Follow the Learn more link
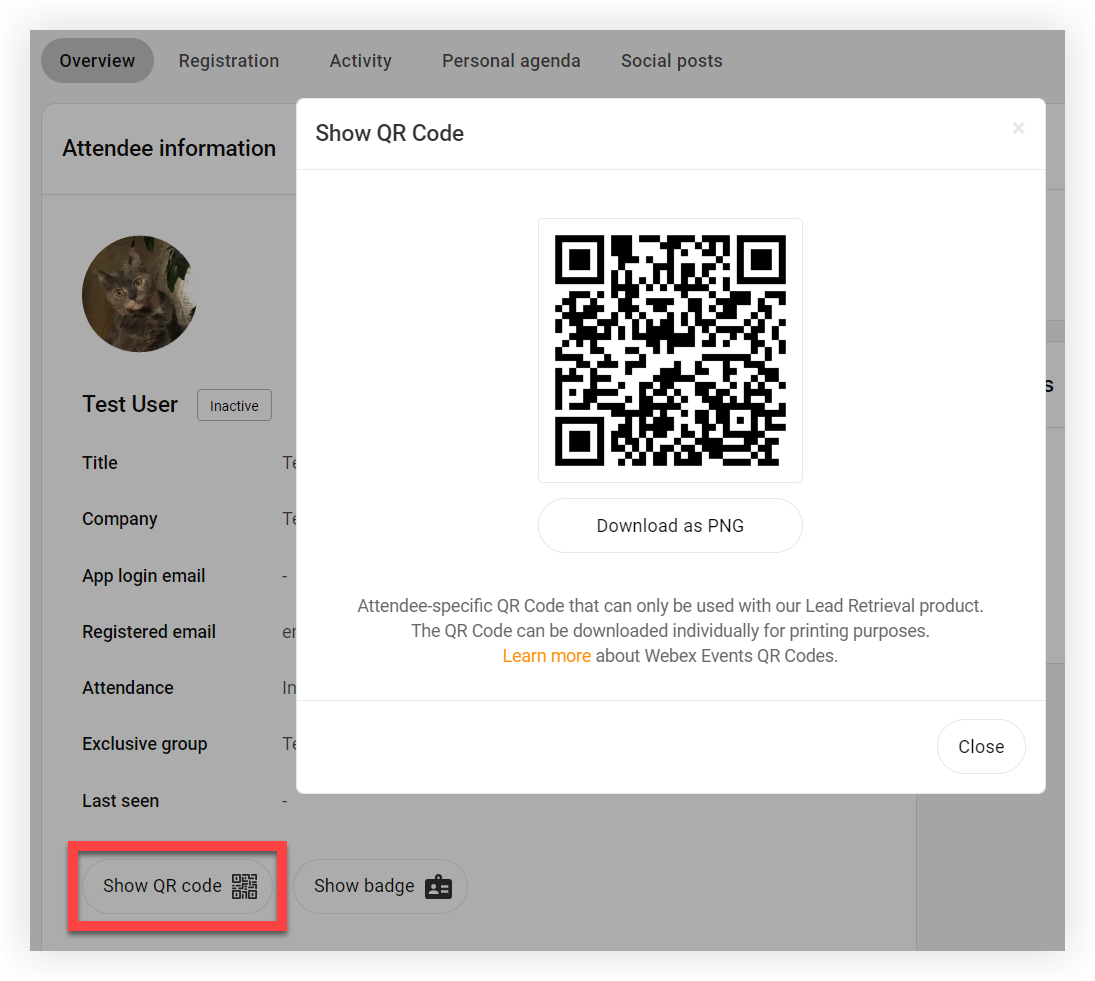Viewport: 1095px width, 981px height. 547,656
